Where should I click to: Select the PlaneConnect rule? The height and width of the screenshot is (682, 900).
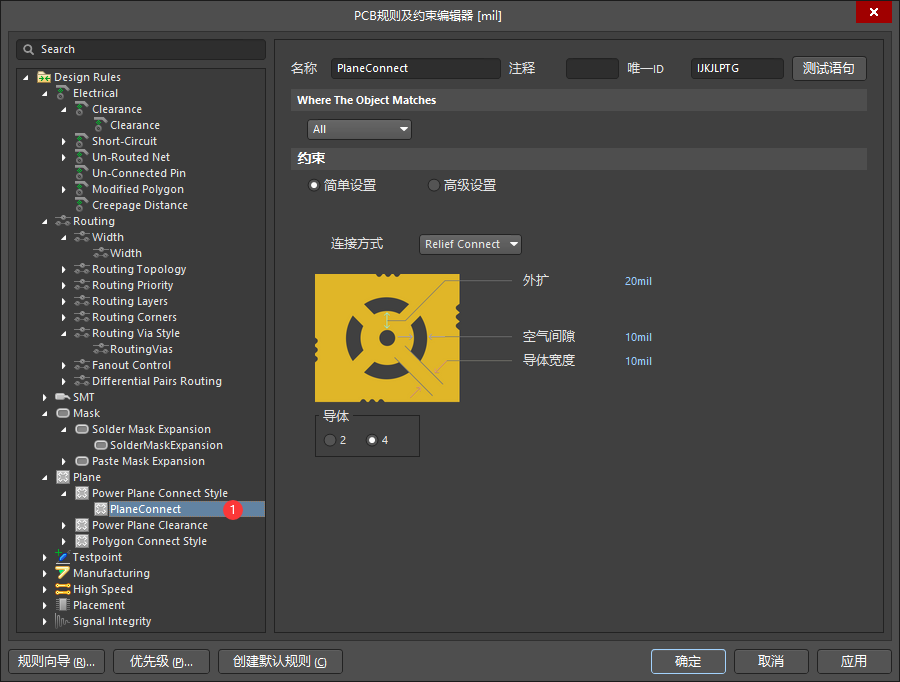(x=145, y=509)
